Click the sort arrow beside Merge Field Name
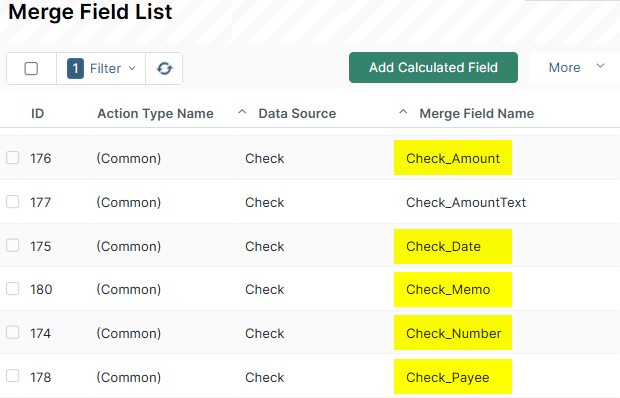This screenshot has width=620, height=398. [x=403, y=112]
